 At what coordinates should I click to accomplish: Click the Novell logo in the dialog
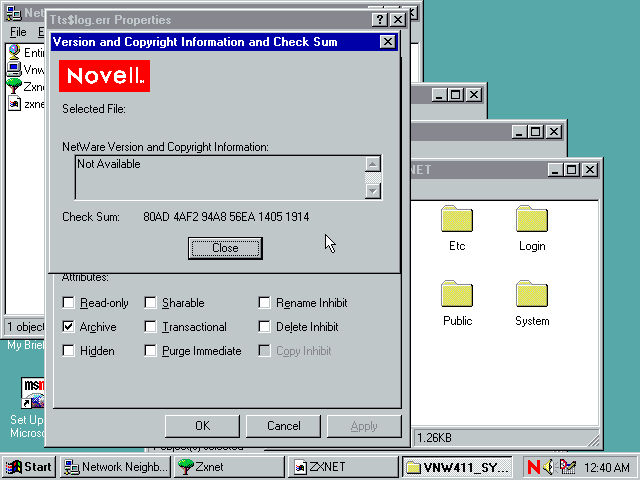click(104, 76)
